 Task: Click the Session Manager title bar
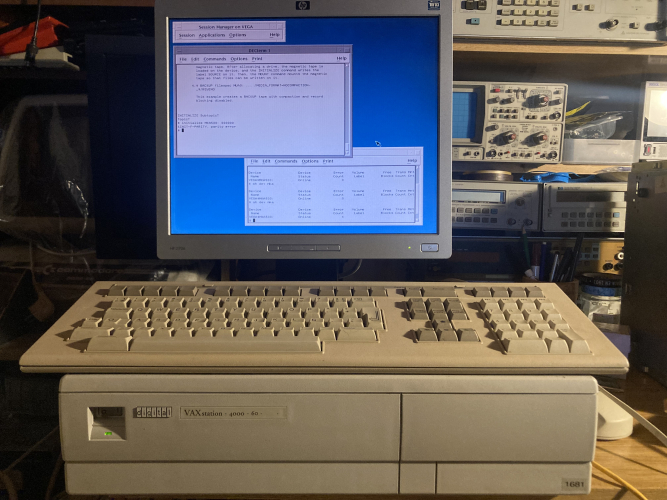(226, 27)
